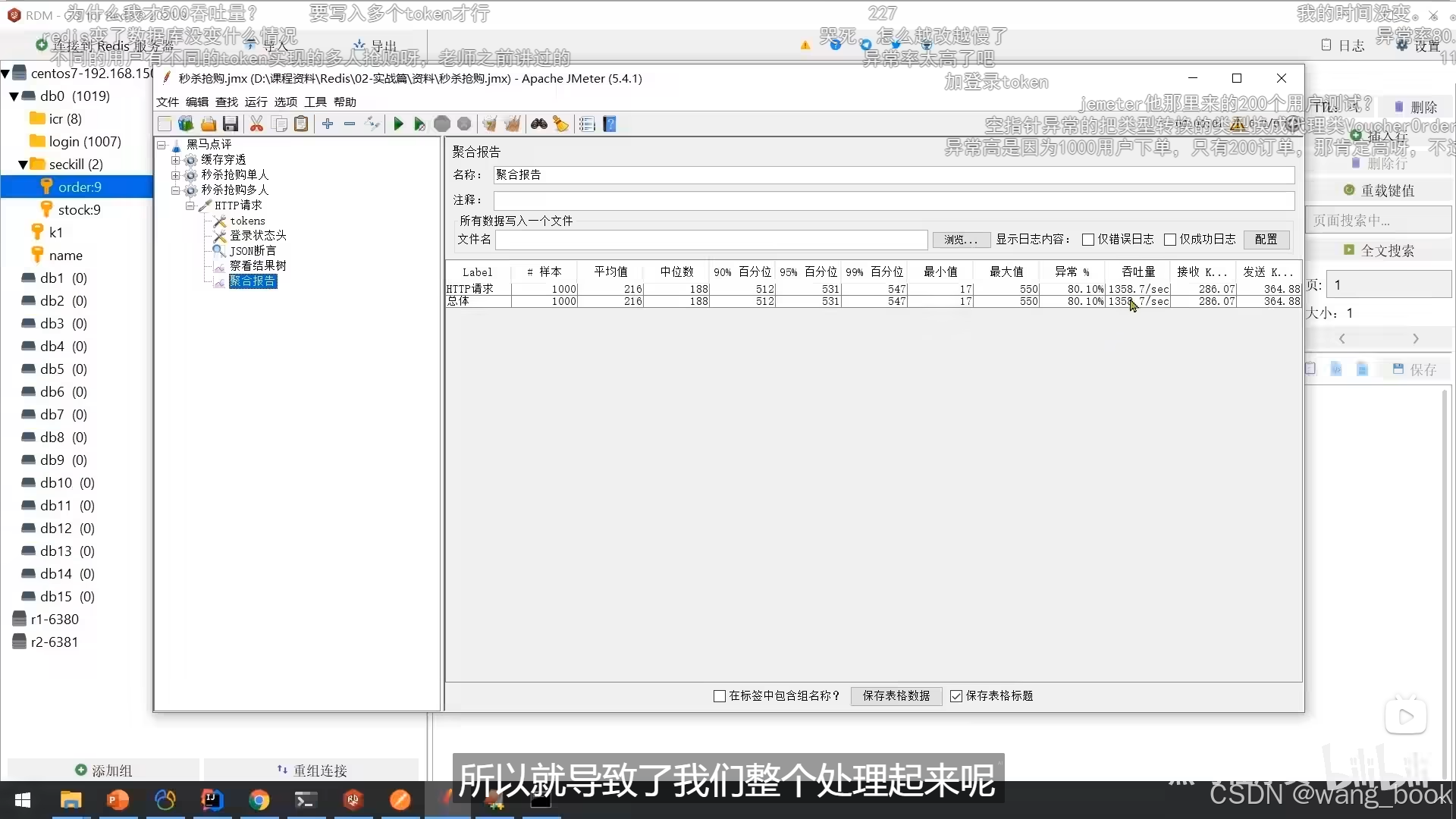Save the test plan with the floppy disk icon
Screen dimensions: 1456x819
click(231, 124)
